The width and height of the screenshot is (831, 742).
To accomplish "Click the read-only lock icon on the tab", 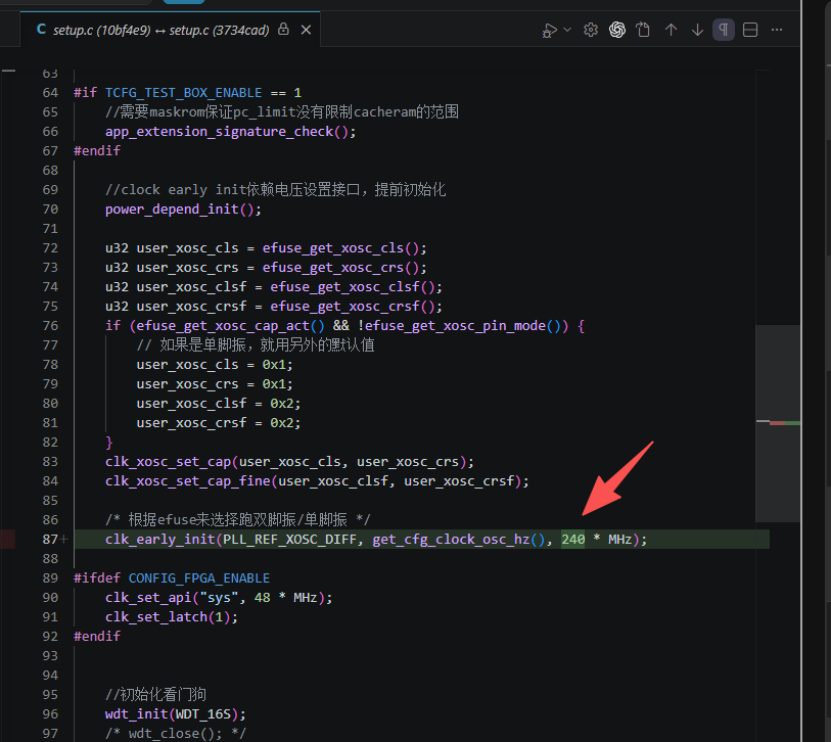I will [x=284, y=29].
